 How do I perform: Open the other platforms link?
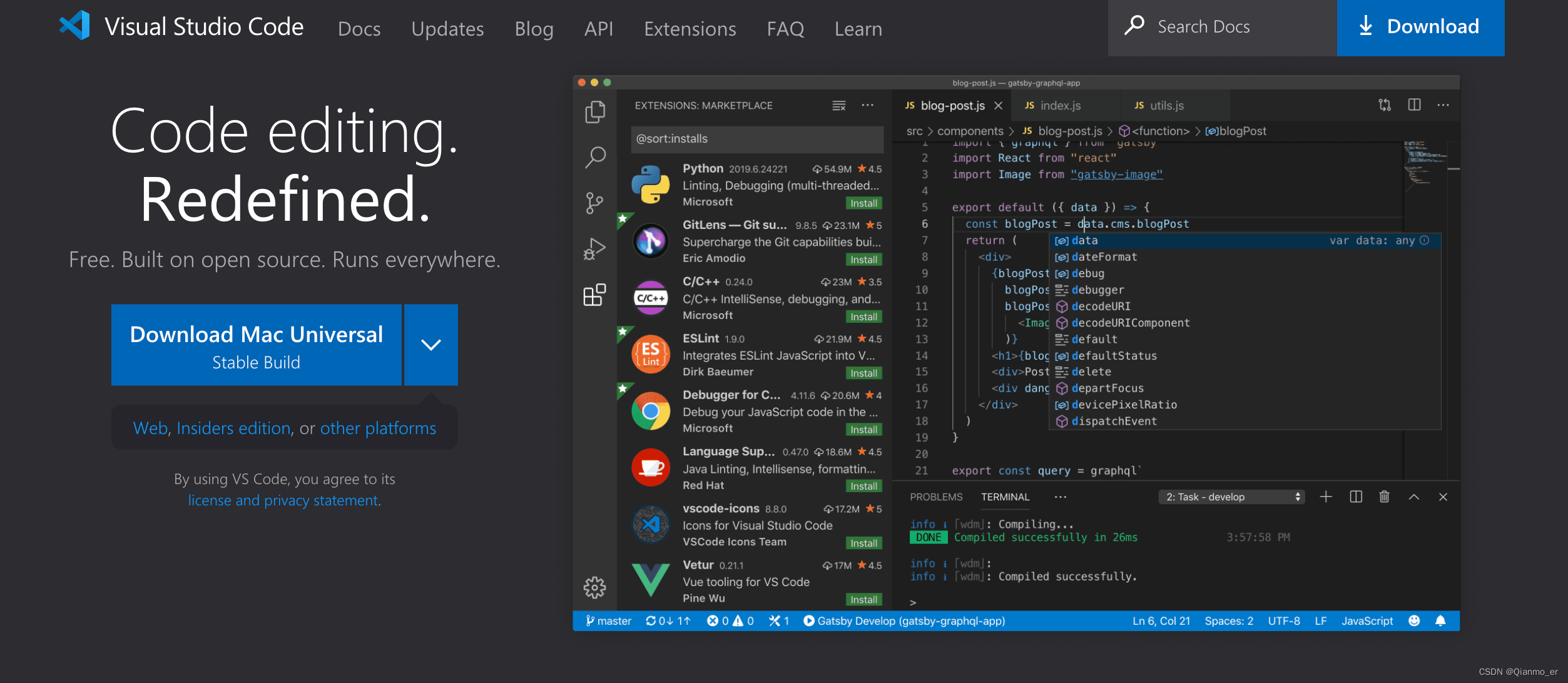click(x=378, y=428)
